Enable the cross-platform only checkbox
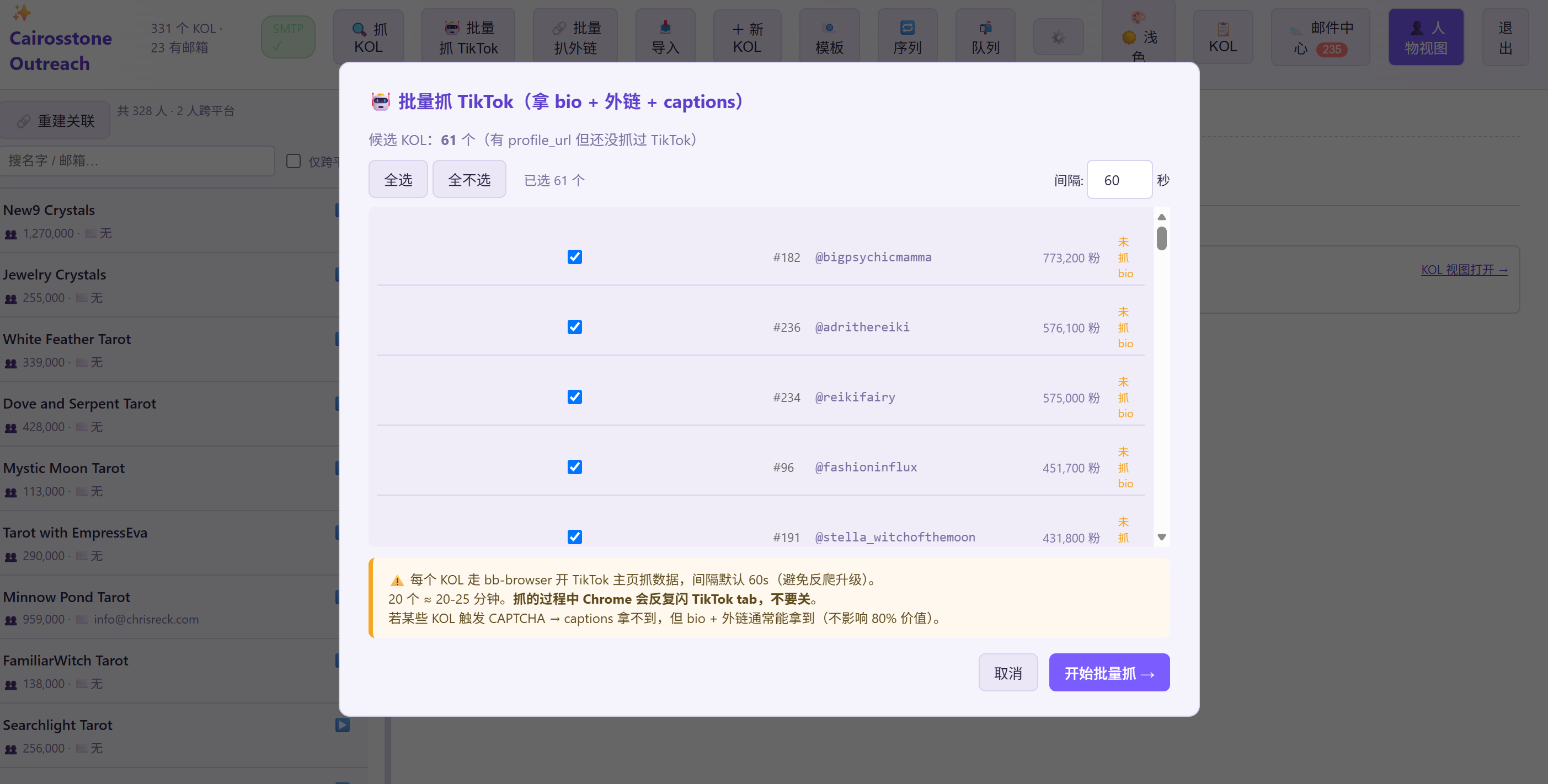Screen dimensions: 1548x784 pyautogui.click(x=293, y=161)
